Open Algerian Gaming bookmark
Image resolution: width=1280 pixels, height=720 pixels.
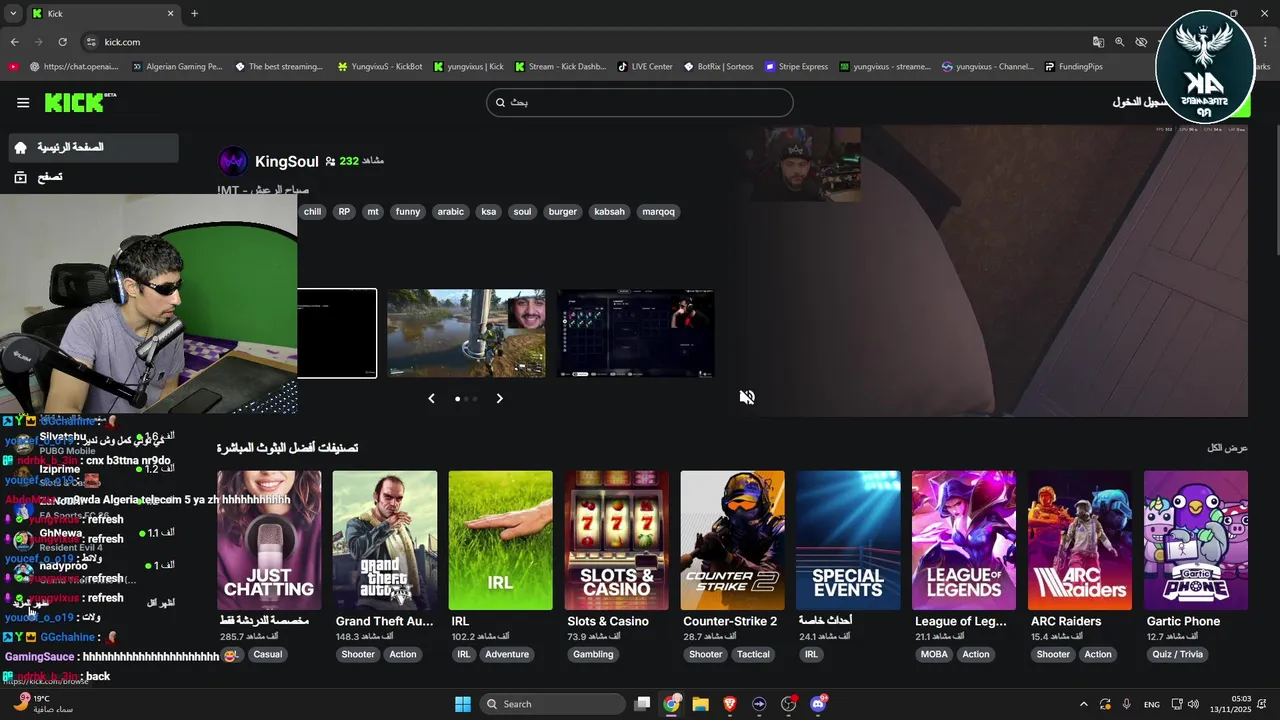point(176,67)
